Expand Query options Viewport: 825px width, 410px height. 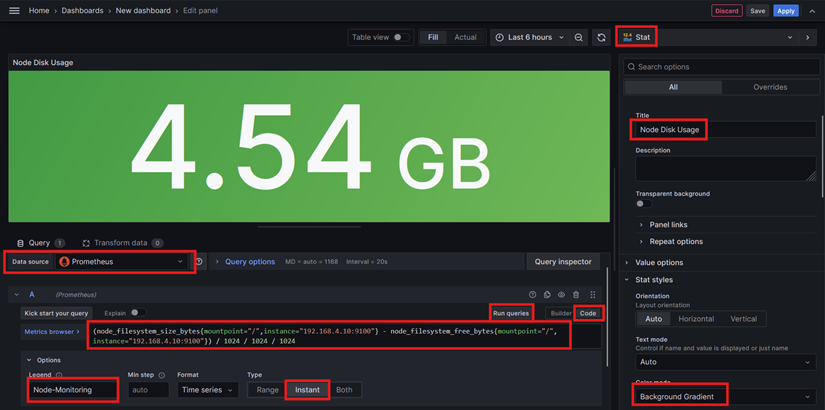point(250,262)
